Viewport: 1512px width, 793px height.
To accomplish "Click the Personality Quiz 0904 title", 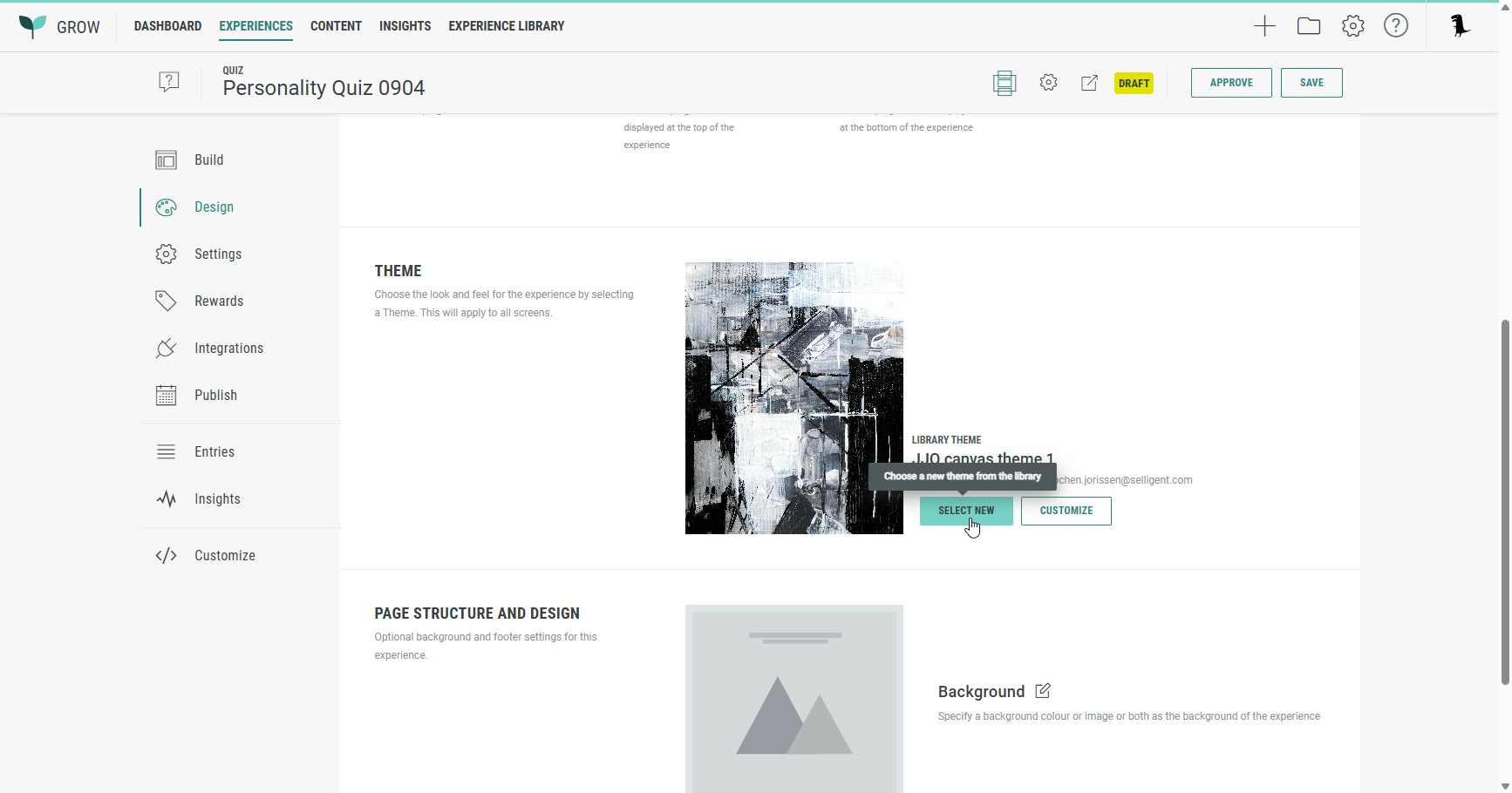I will (324, 88).
